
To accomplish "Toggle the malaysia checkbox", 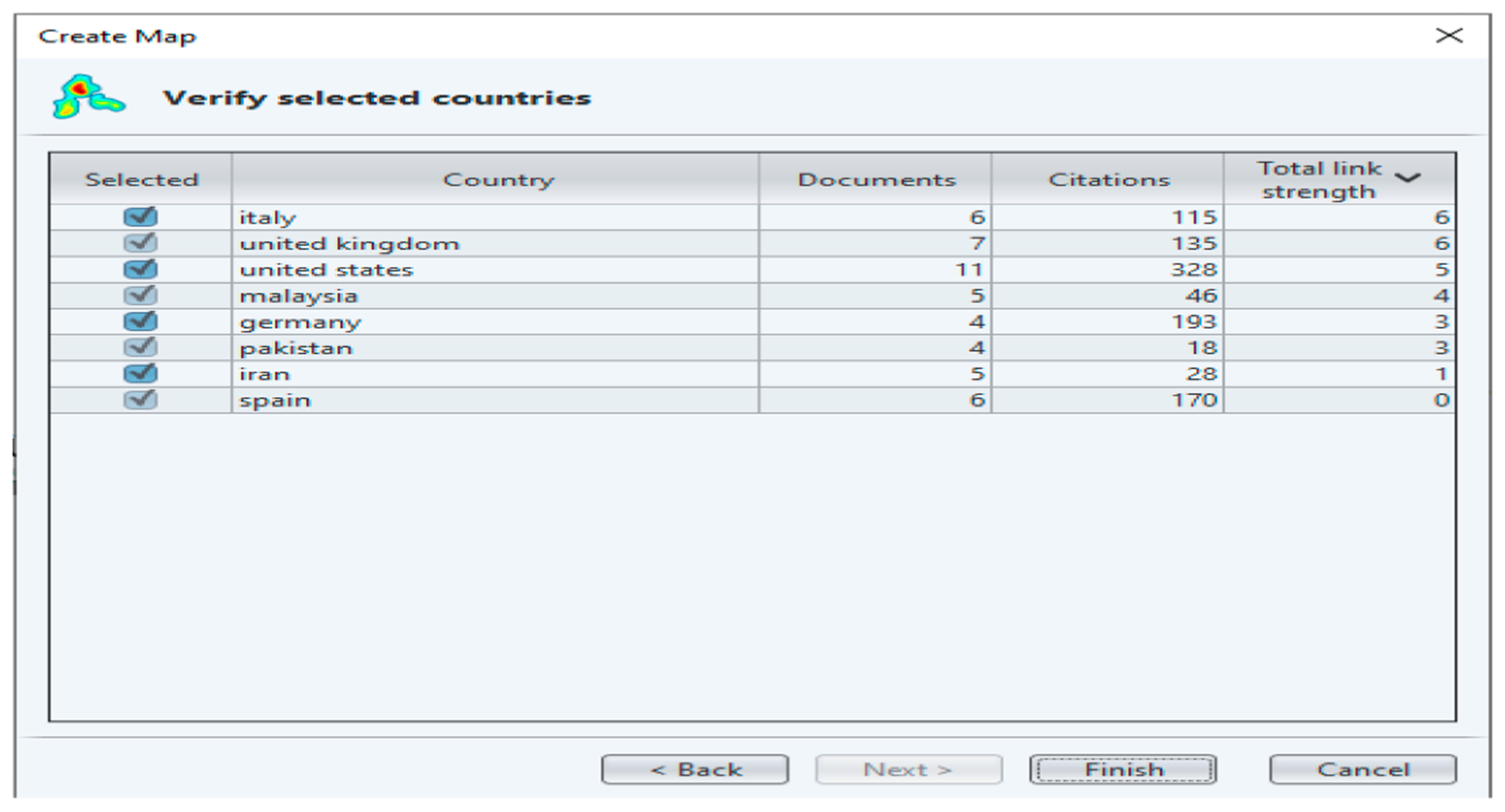I will (x=140, y=296).
